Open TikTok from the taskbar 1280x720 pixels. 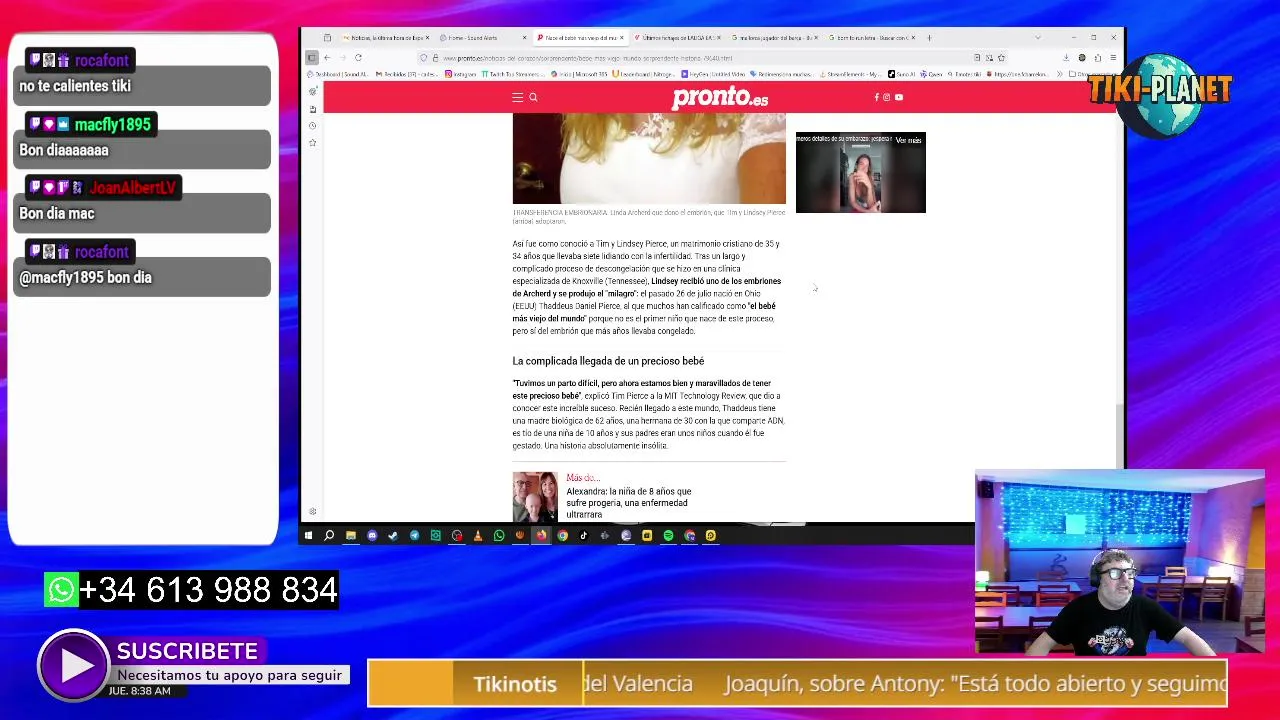[584, 536]
